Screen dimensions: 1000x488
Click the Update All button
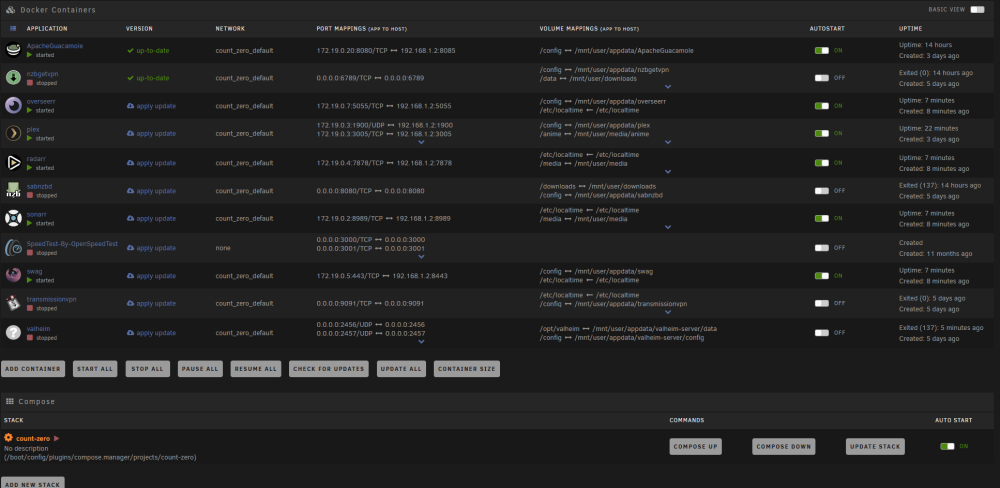pos(401,369)
